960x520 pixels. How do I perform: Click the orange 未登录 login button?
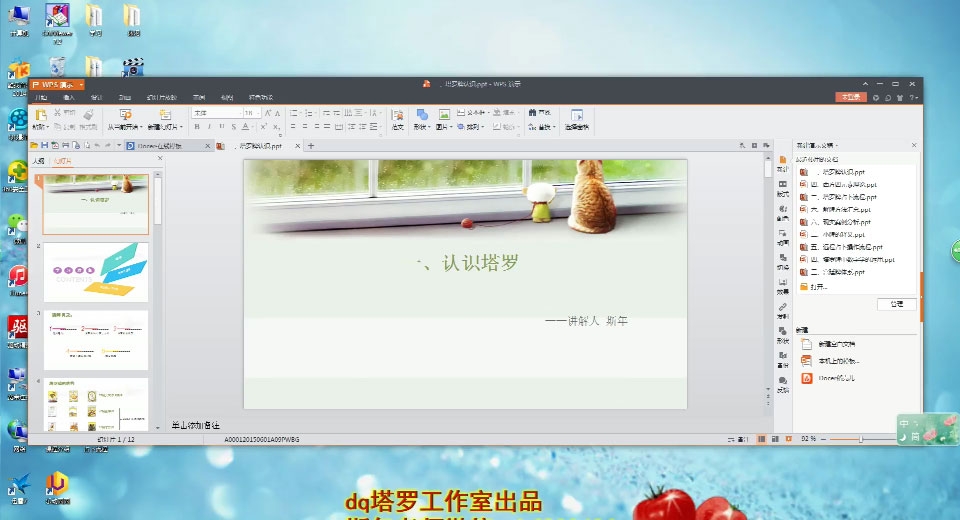tap(851, 97)
